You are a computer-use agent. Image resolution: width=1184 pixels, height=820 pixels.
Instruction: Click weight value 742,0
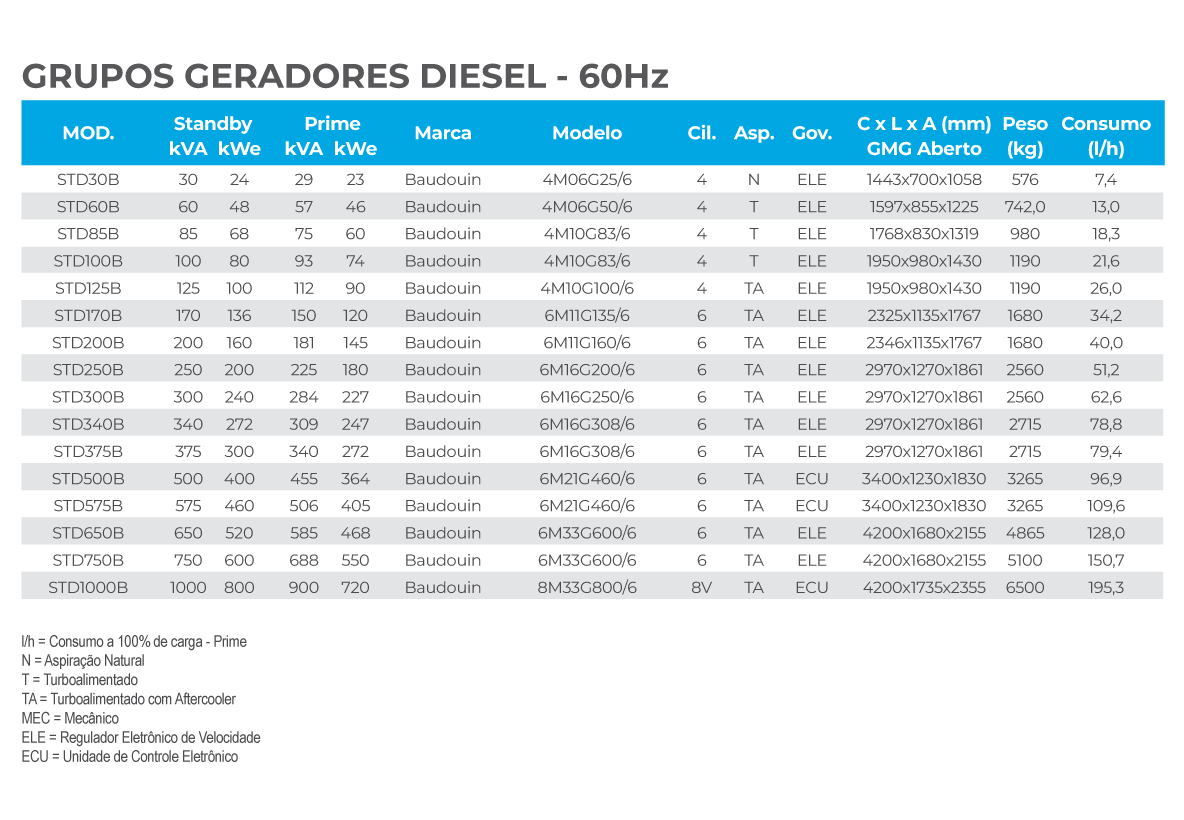point(1025,207)
